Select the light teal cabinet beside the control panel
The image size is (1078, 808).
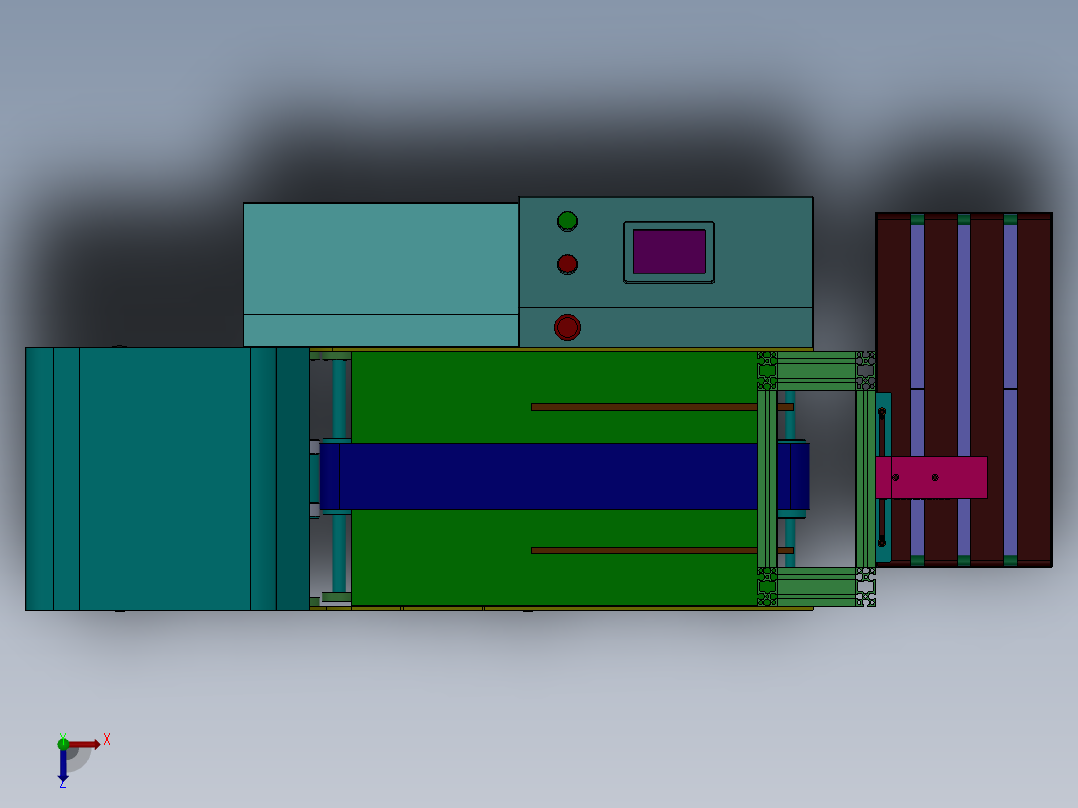[x=381, y=274]
